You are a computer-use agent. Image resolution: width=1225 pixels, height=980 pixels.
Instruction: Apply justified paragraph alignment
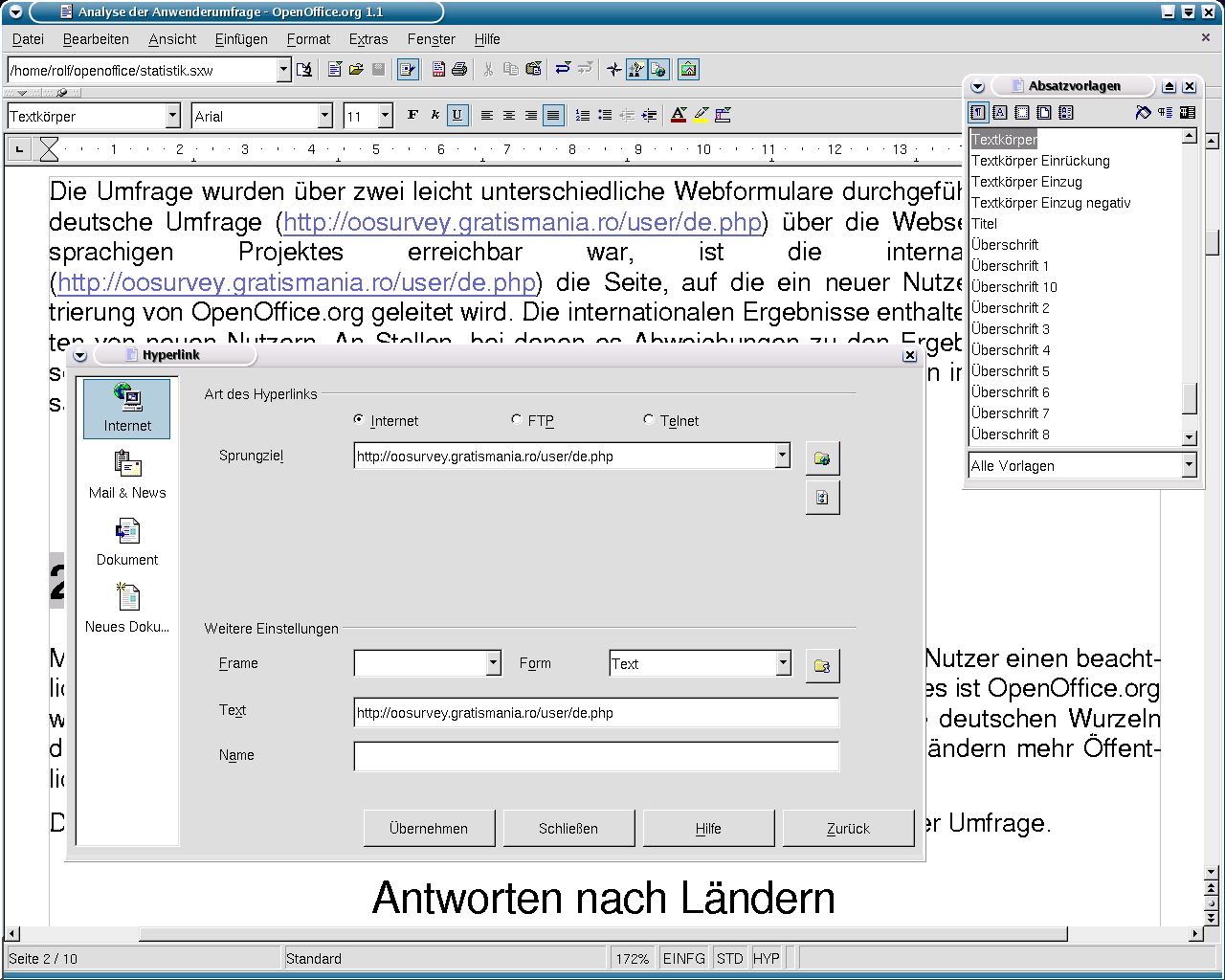coord(552,116)
